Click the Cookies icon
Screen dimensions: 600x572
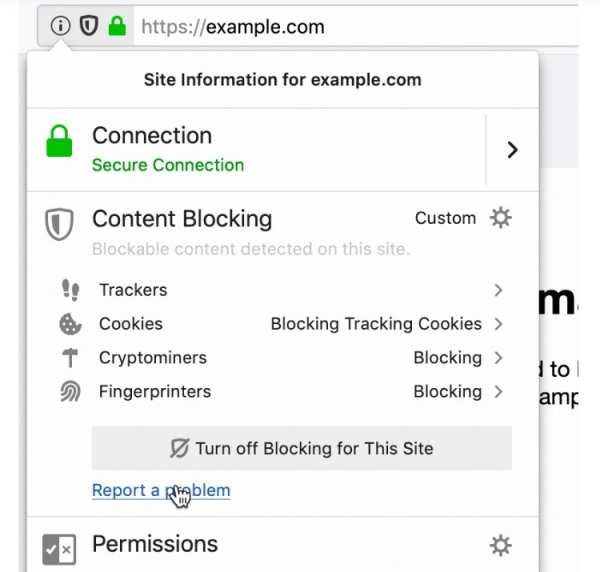tap(70, 324)
